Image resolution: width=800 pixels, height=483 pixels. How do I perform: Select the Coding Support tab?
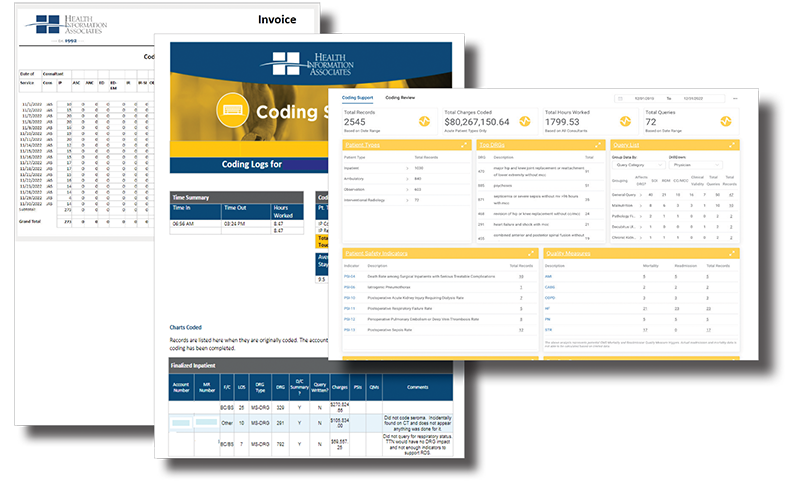click(357, 98)
